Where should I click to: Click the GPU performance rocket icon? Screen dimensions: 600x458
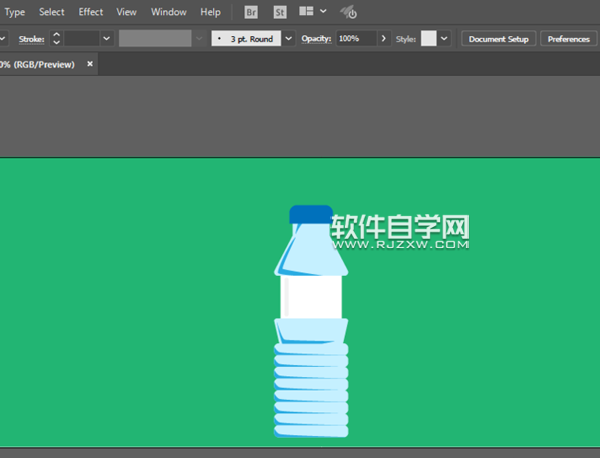349,12
